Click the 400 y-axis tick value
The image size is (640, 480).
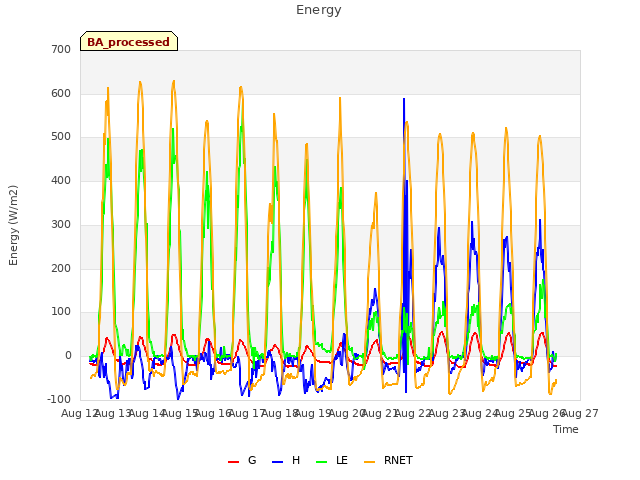pos(61,180)
